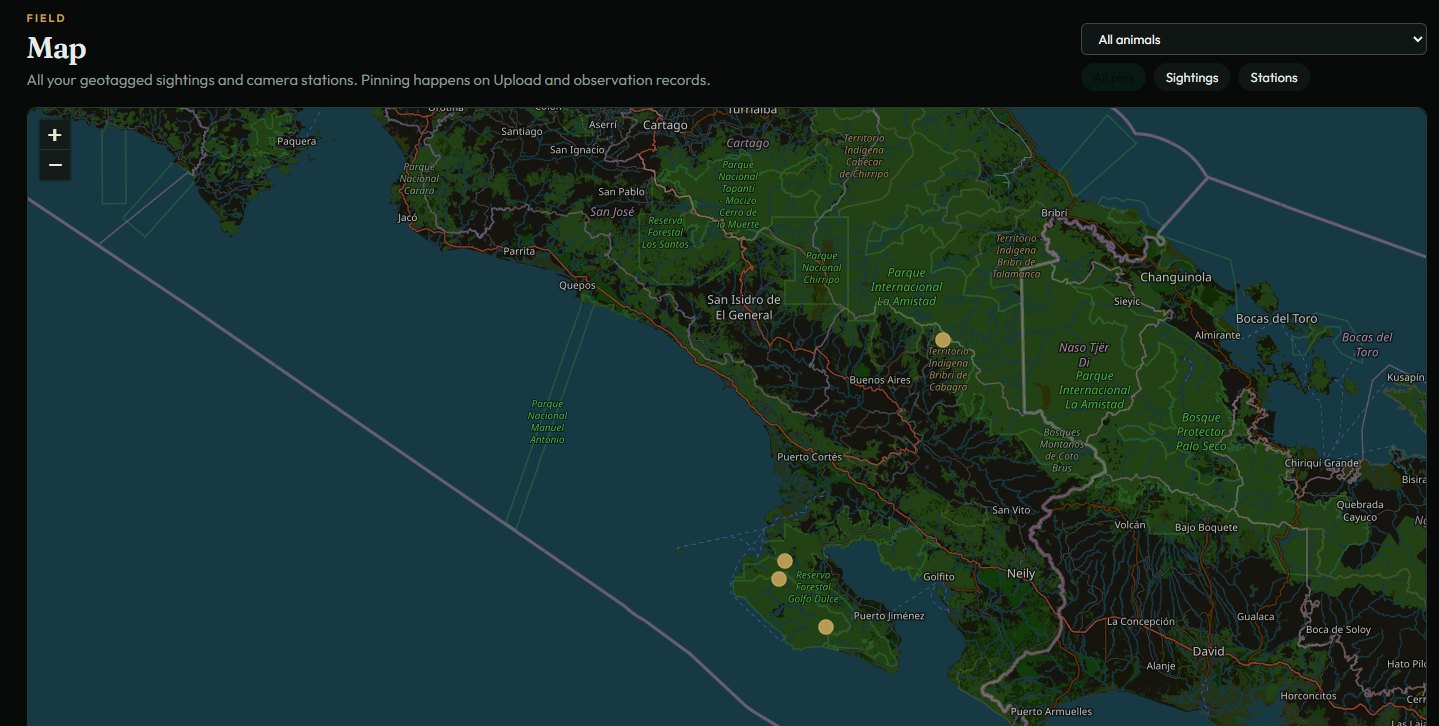Click the Parque Nacional Manuel Antonio label
Image resolution: width=1439 pixels, height=726 pixels.
point(547,421)
